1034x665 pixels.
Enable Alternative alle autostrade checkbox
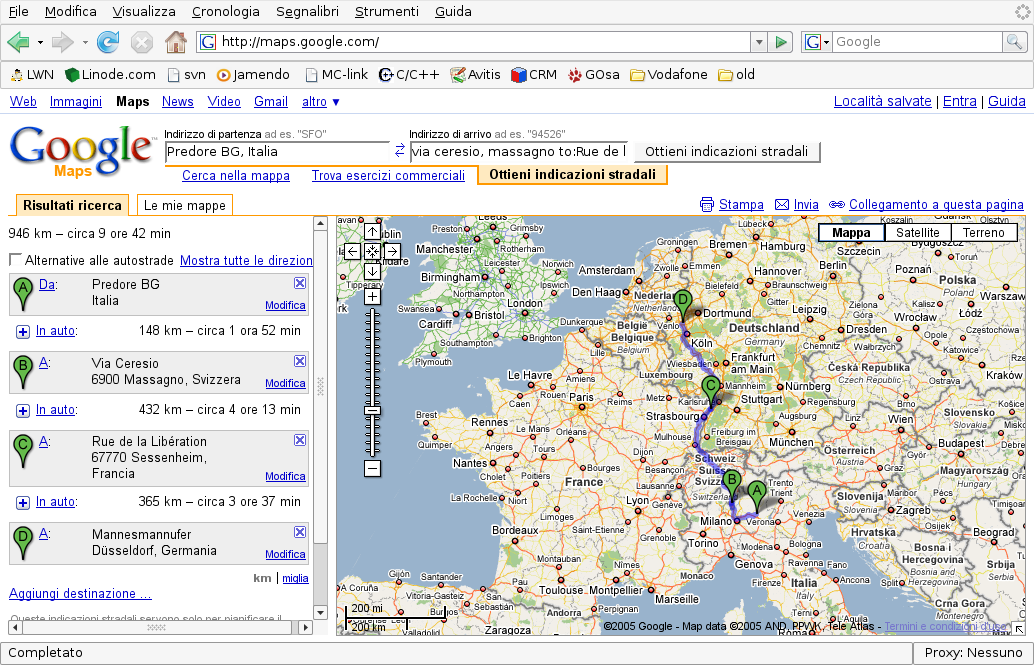pyautogui.click(x=16, y=260)
